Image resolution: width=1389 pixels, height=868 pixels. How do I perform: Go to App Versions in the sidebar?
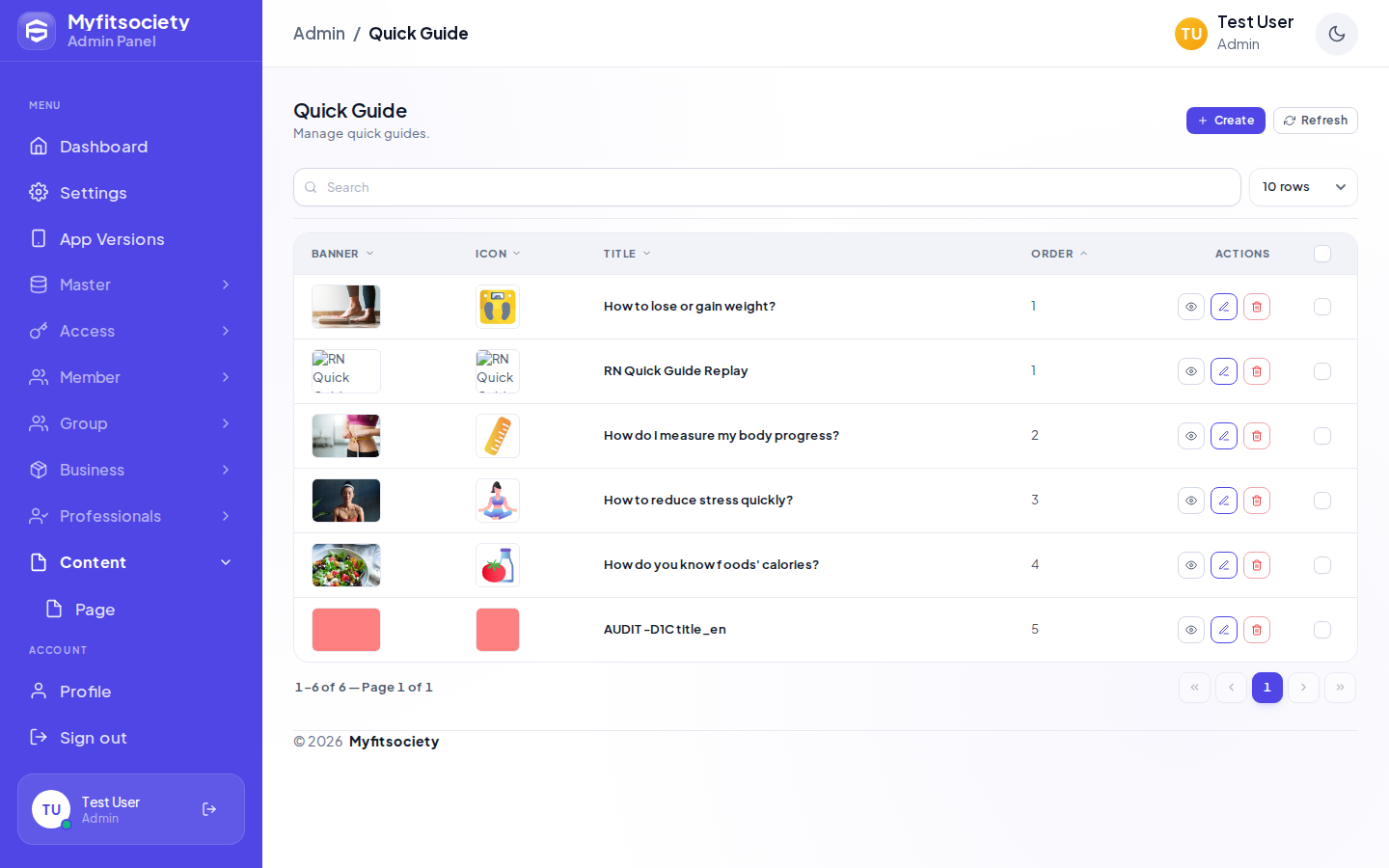131,239
